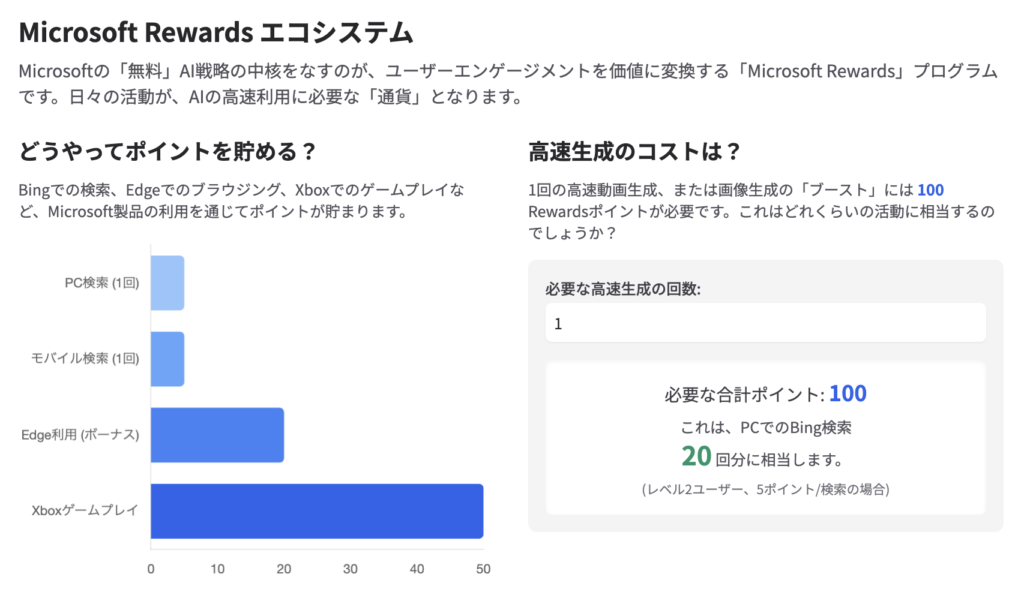Click the モバイル検索 (1回) axis label

click(85, 359)
